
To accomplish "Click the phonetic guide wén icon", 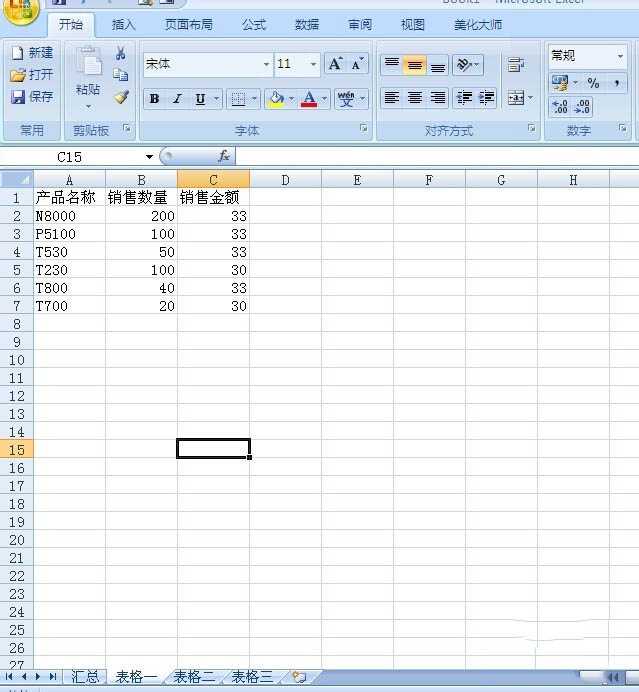I will tap(346, 99).
